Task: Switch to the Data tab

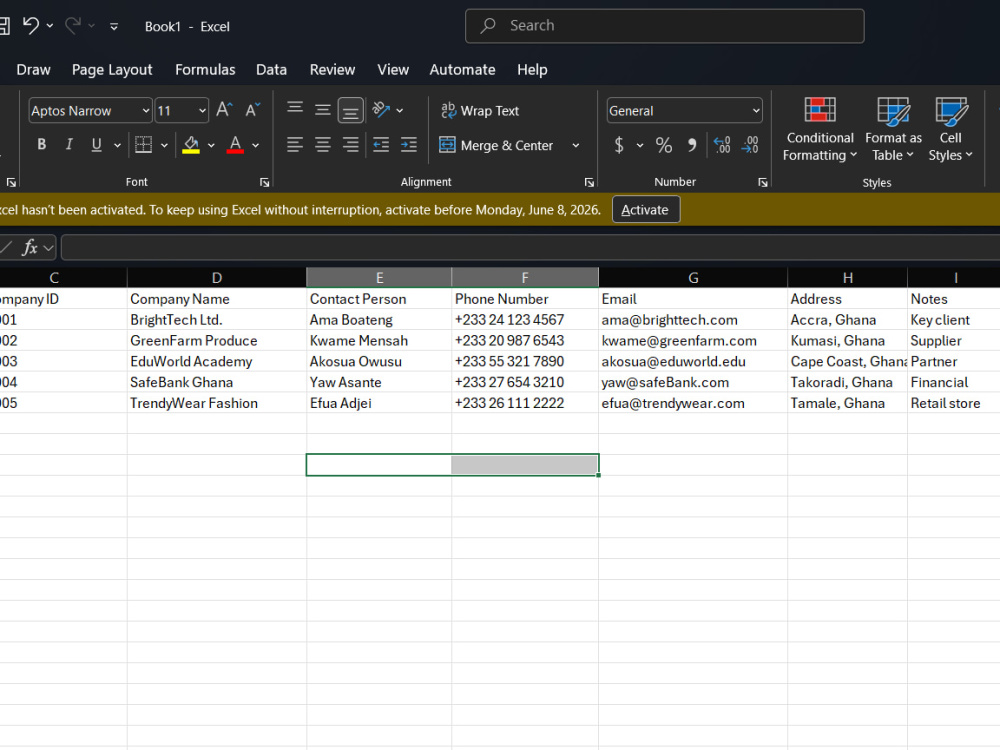Action: [271, 70]
